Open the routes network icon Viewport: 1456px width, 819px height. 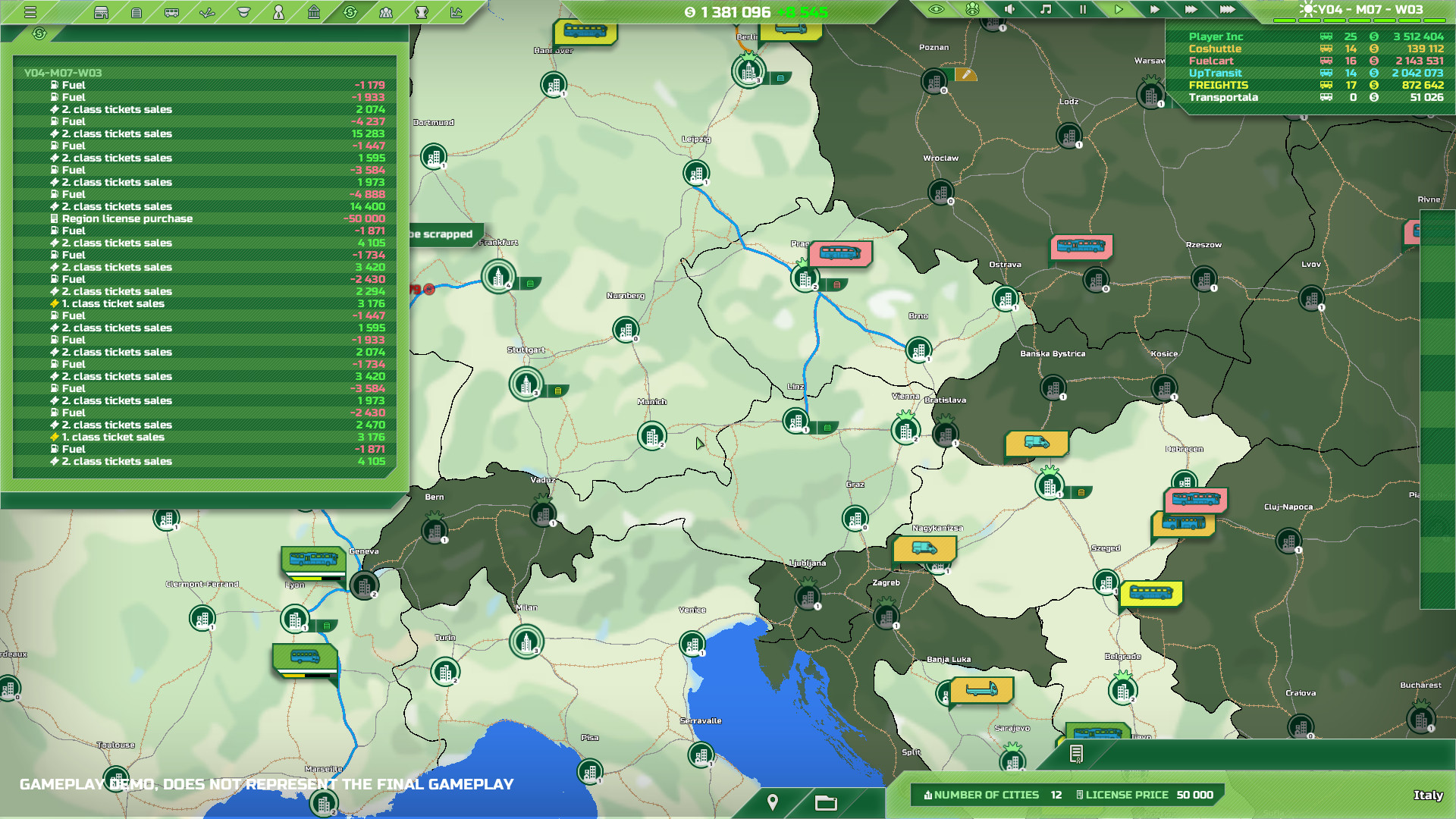[207, 12]
